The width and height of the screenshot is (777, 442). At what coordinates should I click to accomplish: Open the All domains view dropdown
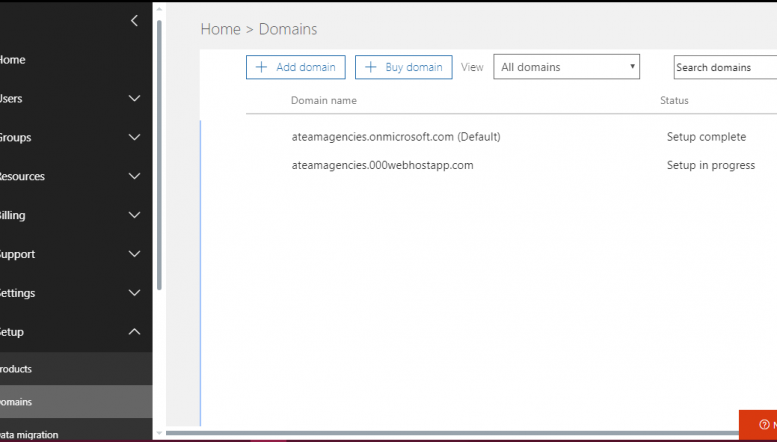coord(566,67)
